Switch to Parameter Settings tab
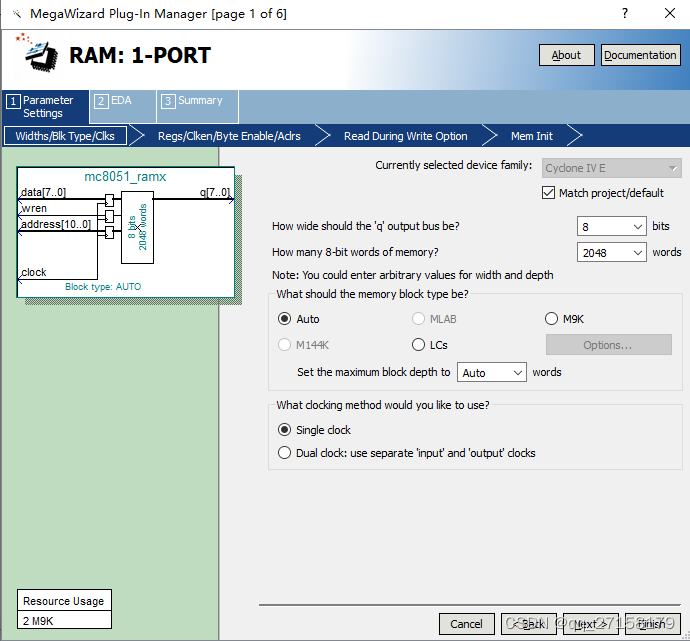Viewport: 690px width, 641px height. pos(45,106)
